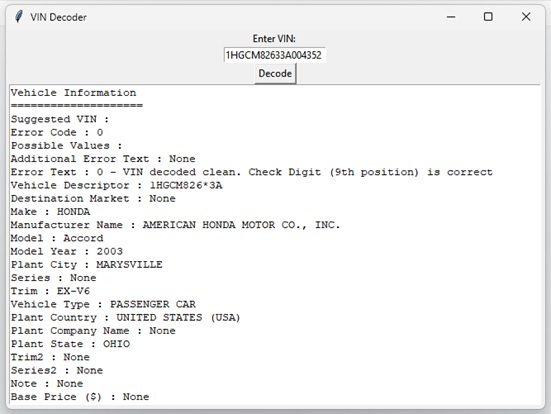
Task: Click the Plant Country : UNITED STATES line
Action: tap(125, 317)
